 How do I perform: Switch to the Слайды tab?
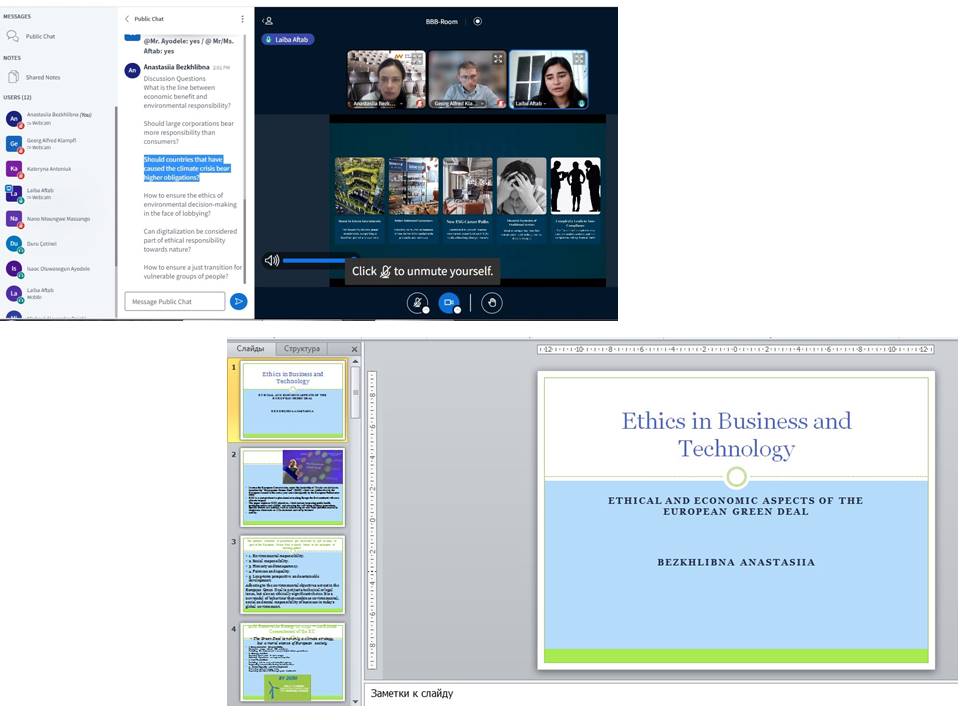(x=250, y=349)
